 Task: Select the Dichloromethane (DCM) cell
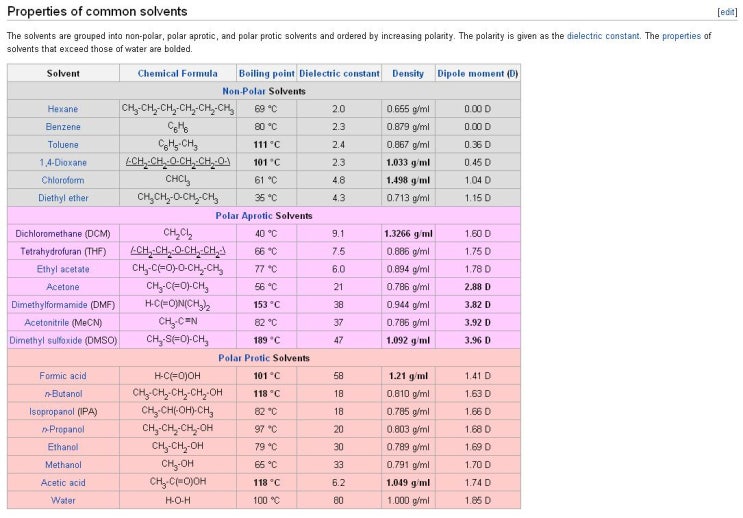(x=63, y=234)
